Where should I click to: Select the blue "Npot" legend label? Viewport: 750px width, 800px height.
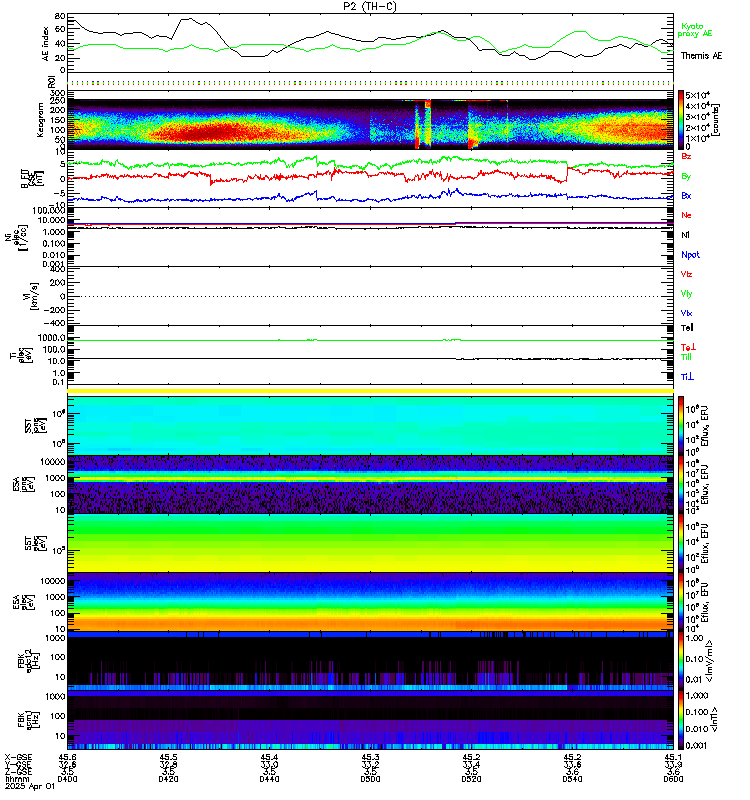(690, 255)
